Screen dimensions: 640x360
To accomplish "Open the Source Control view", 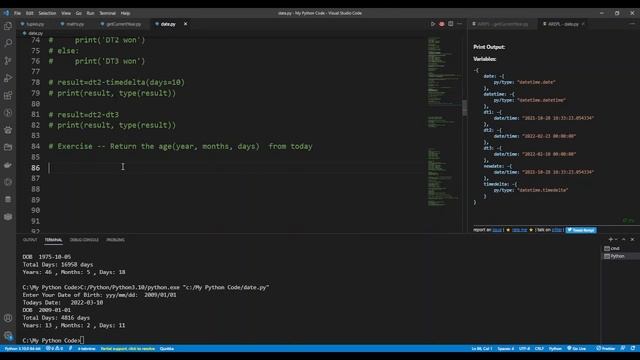I will [8, 60].
